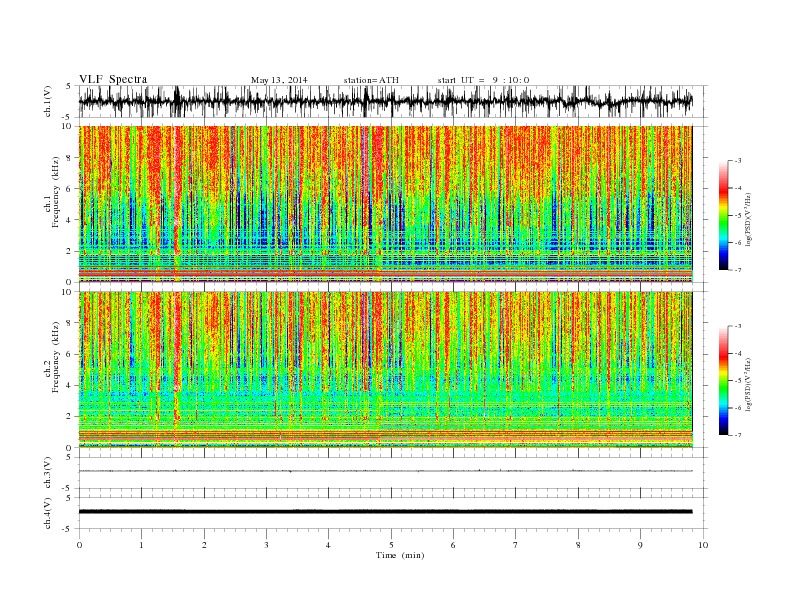Viewport: 792px width, 612px height.
Task: Click the time axis tick label "5"
Action: point(391,545)
